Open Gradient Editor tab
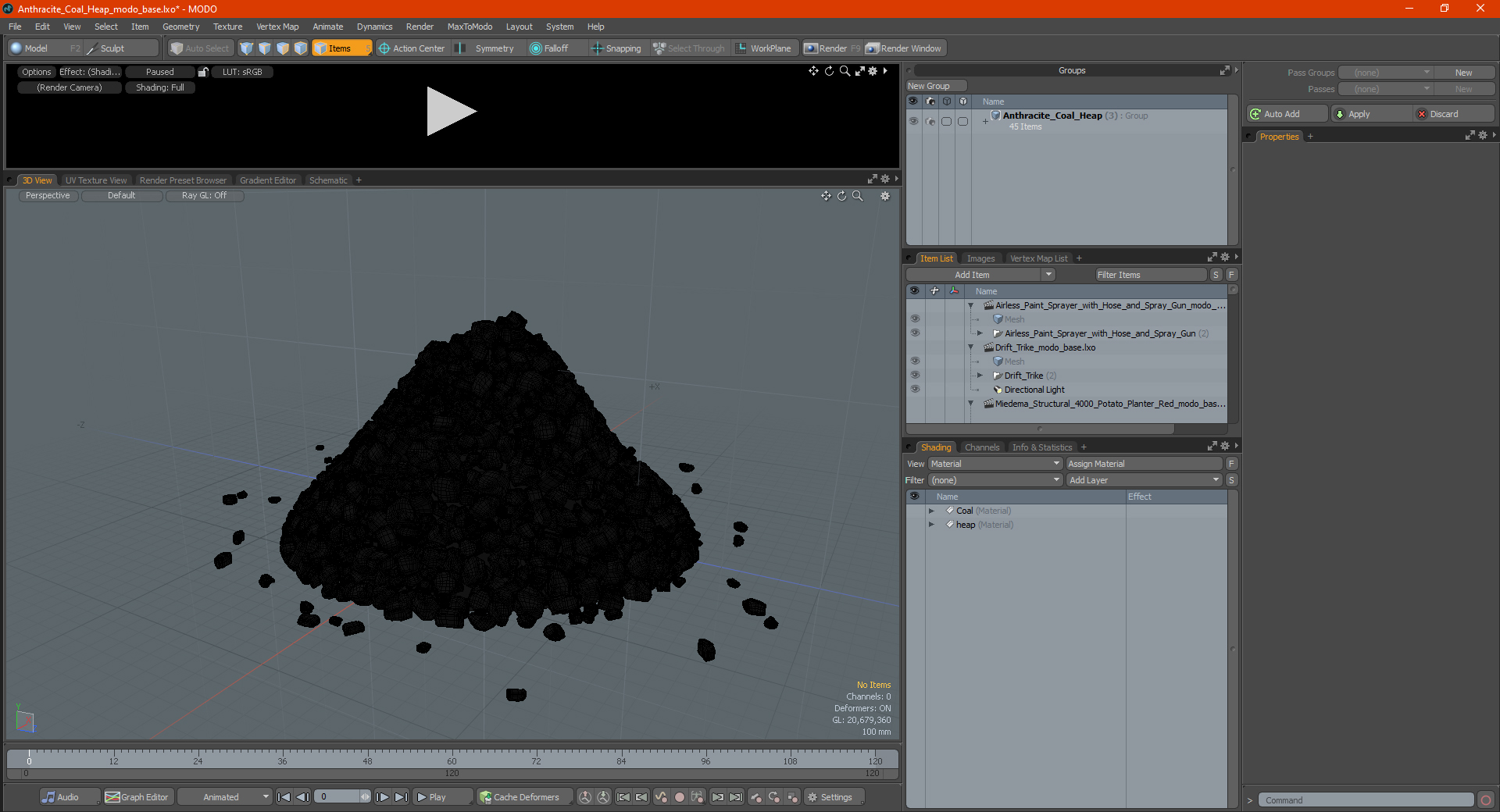 pos(268,180)
